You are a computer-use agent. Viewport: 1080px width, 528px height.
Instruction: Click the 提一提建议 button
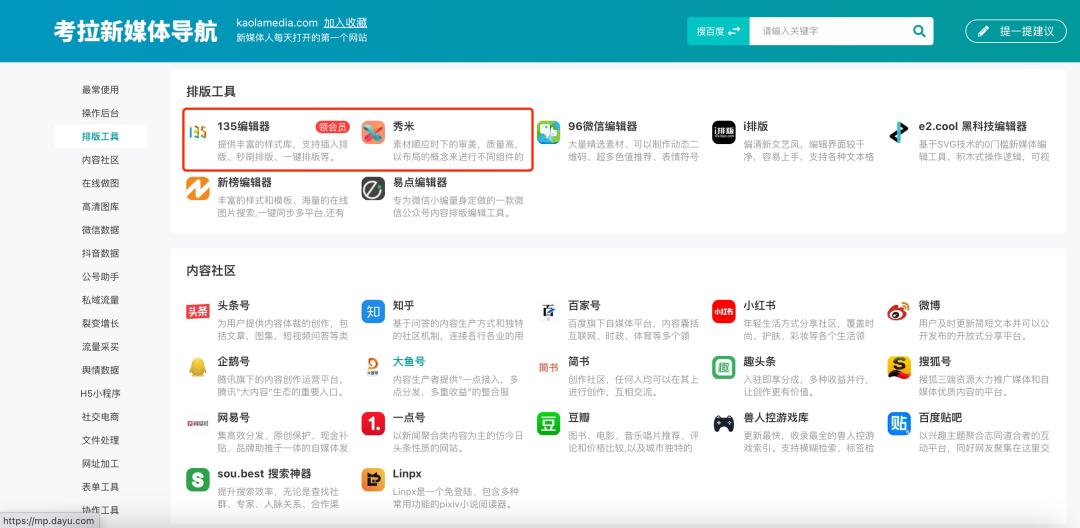click(x=1015, y=31)
